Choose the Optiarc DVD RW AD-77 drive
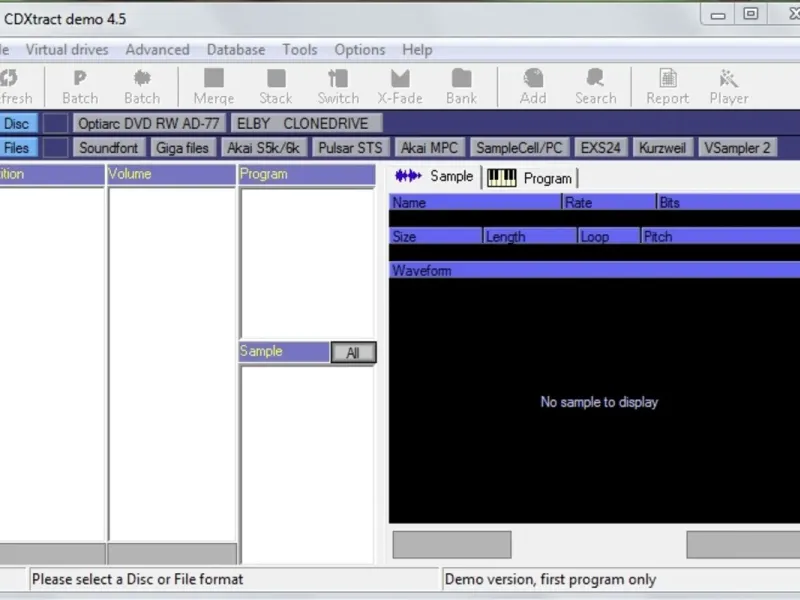Viewport: 800px width, 600px height. click(148, 123)
